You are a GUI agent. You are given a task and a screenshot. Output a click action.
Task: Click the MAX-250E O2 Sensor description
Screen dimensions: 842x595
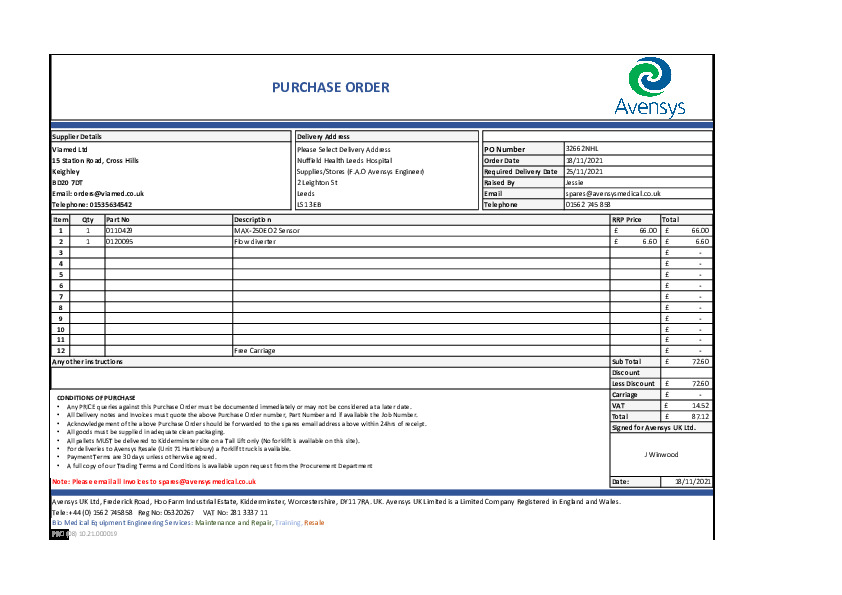pos(266,230)
